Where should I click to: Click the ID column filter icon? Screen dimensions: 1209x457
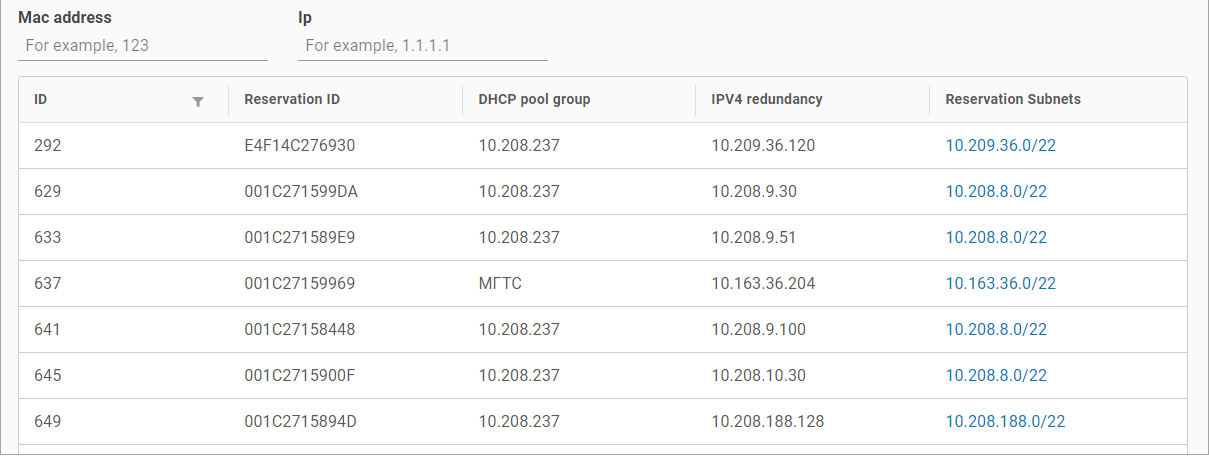pos(198,101)
